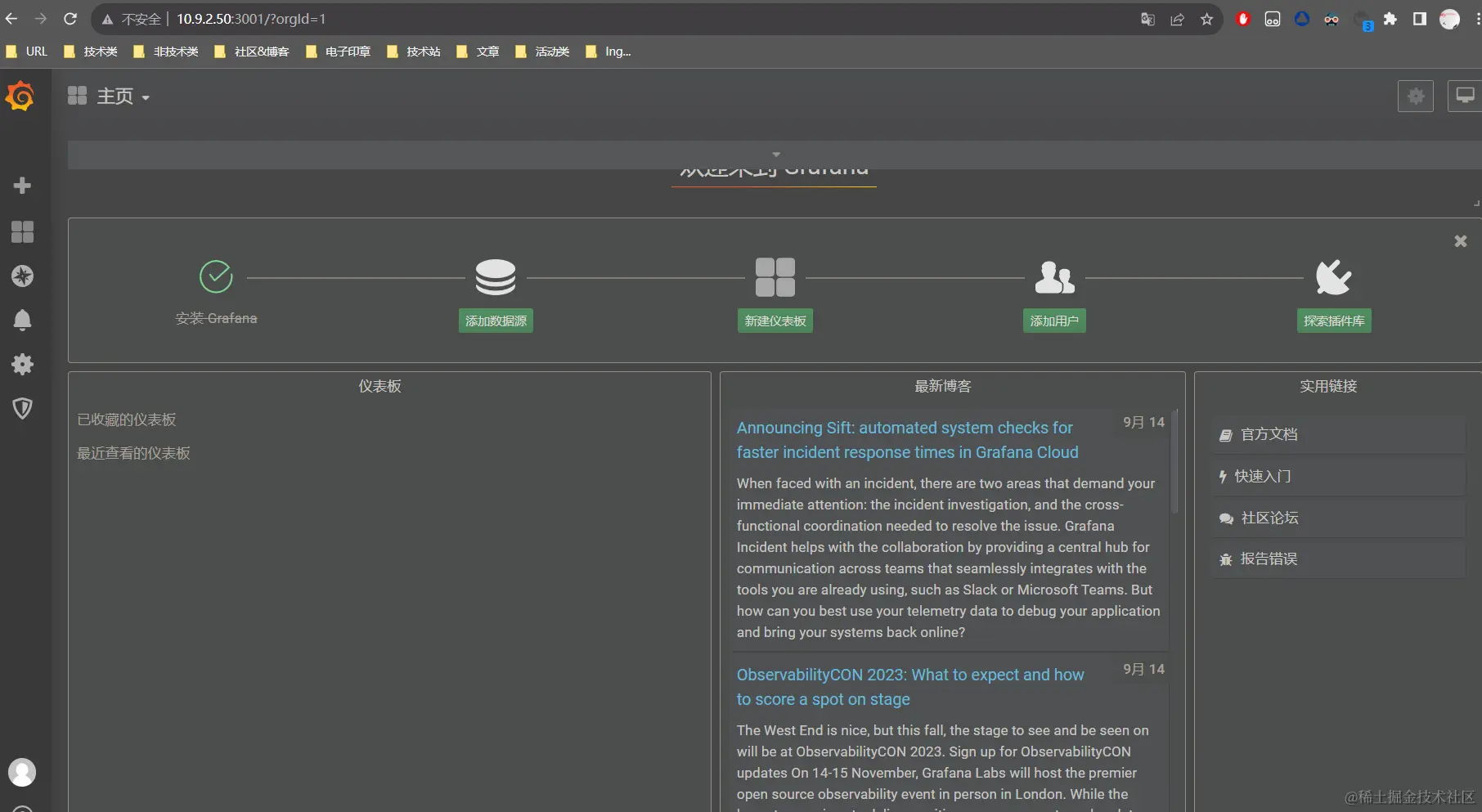Click the share page icon in address bar
The height and width of the screenshot is (812, 1482).
(1177, 19)
